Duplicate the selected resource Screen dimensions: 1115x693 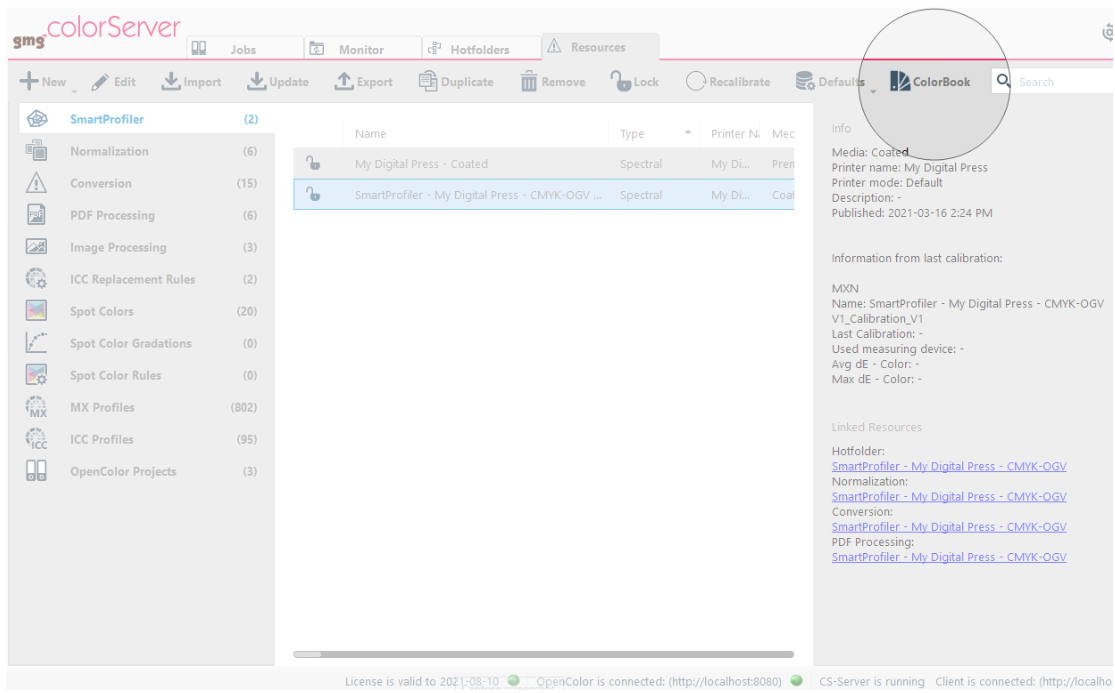(x=456, y=81)
